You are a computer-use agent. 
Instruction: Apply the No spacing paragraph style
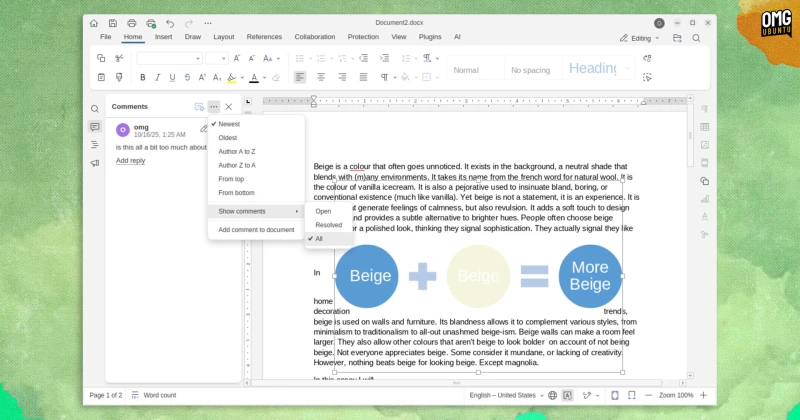pos(530,70)
